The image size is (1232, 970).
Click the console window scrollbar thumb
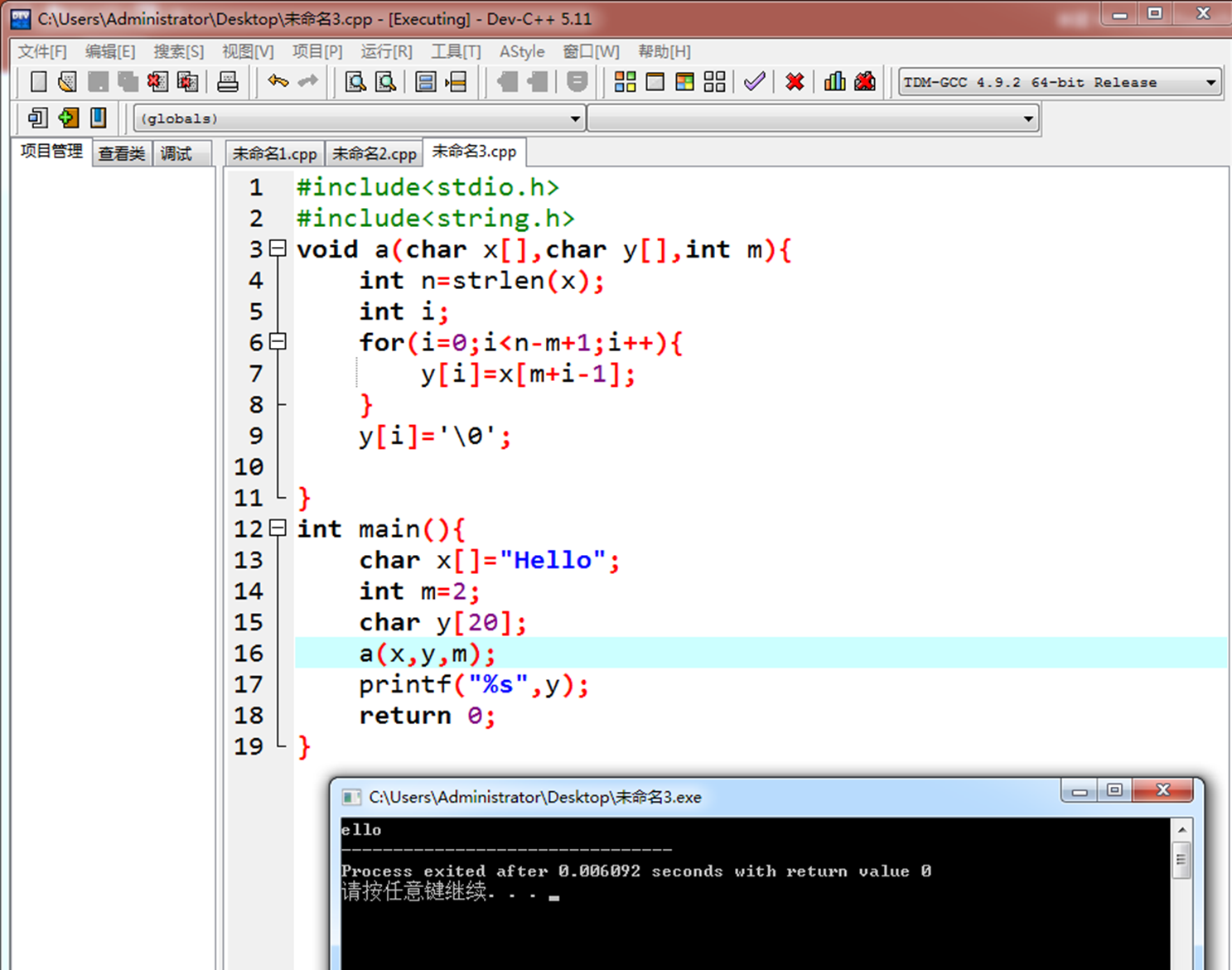[x=1181, y=861]
